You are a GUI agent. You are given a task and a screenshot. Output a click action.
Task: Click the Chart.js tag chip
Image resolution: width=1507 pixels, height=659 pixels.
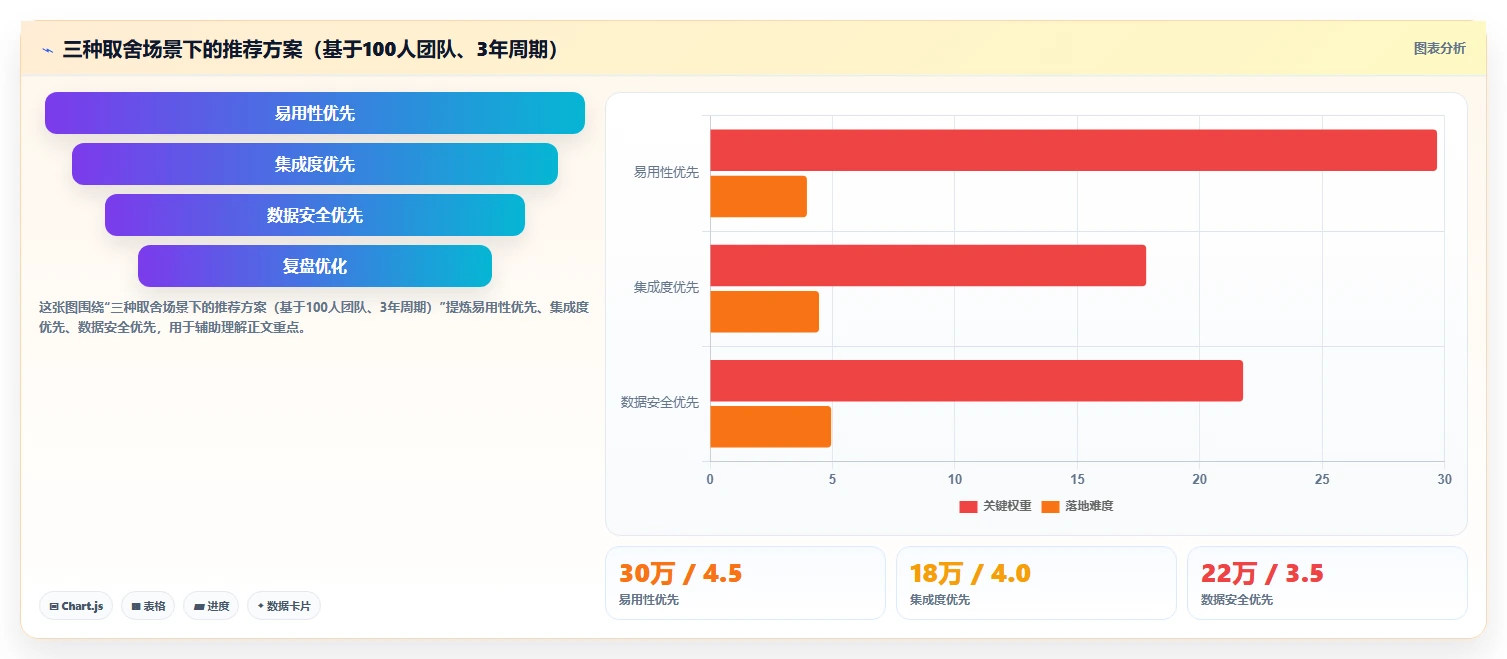point(76,606)
